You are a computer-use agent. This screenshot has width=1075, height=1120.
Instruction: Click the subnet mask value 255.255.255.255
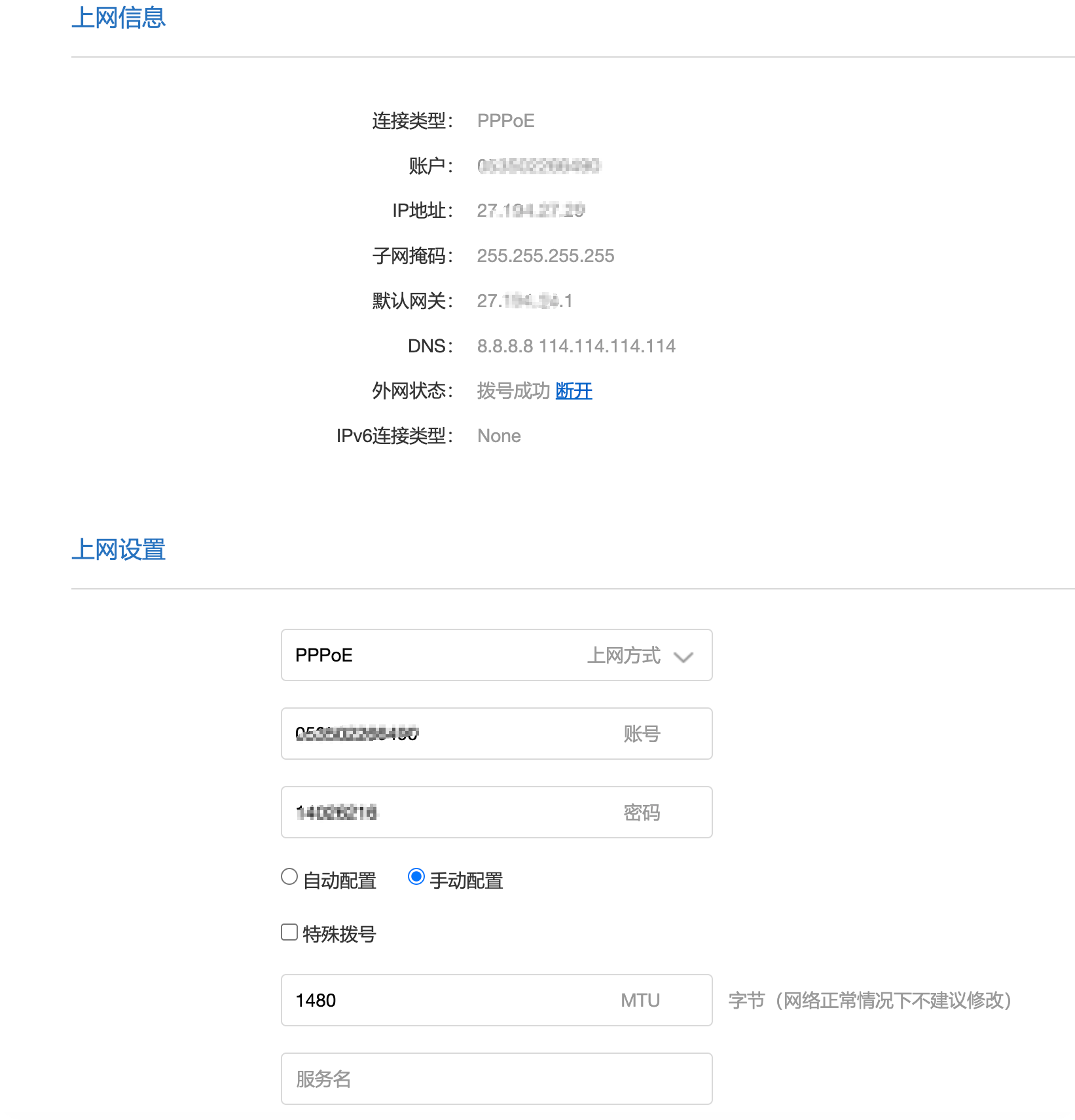tap(545, 255)
